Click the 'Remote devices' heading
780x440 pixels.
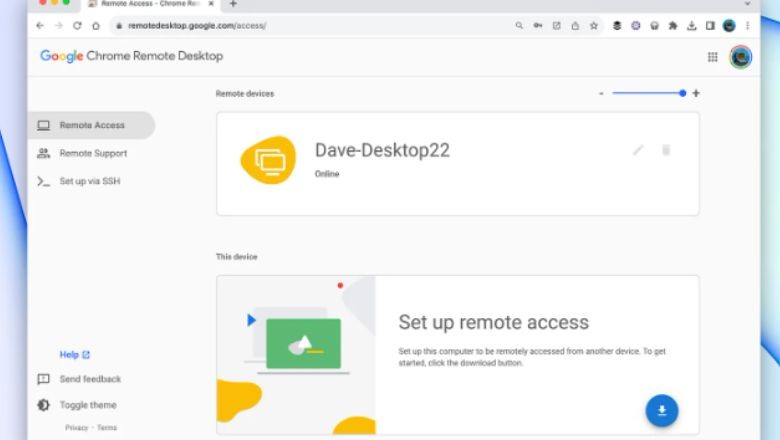[x=245, y=93]
